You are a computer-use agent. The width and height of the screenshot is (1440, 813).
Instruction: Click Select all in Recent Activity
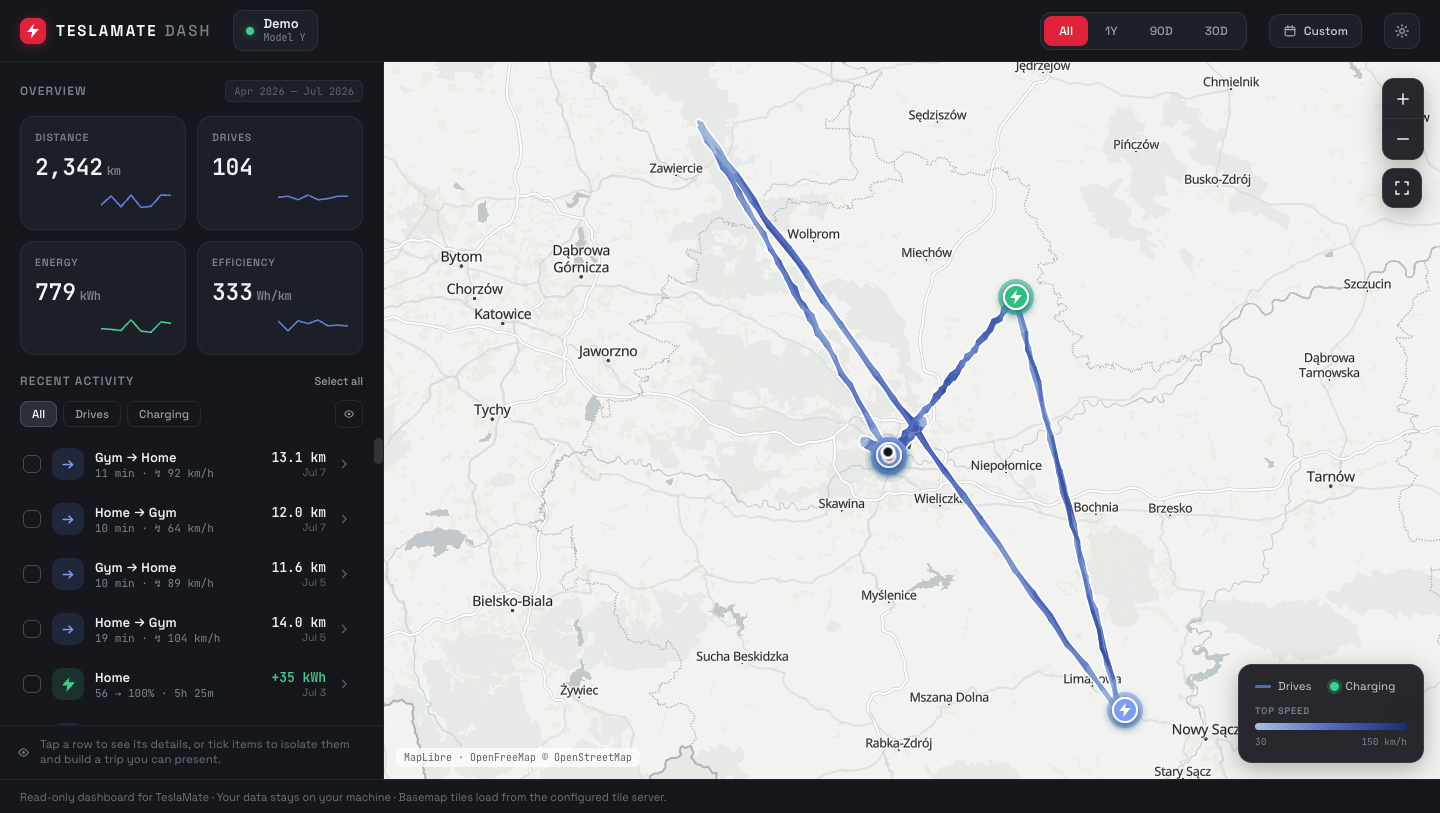point(338,381)
